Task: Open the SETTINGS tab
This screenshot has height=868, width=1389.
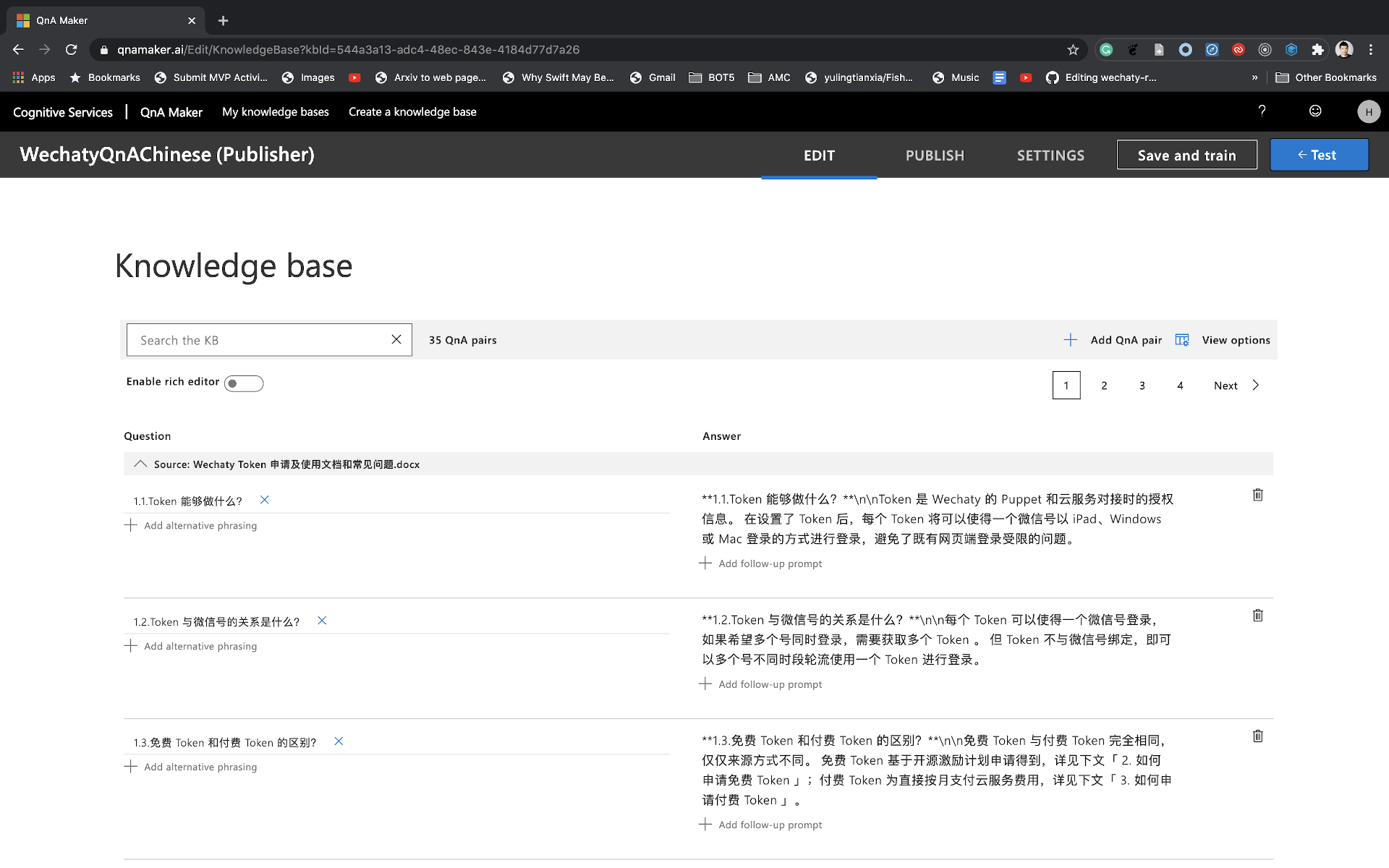Action: point(1050,156)
